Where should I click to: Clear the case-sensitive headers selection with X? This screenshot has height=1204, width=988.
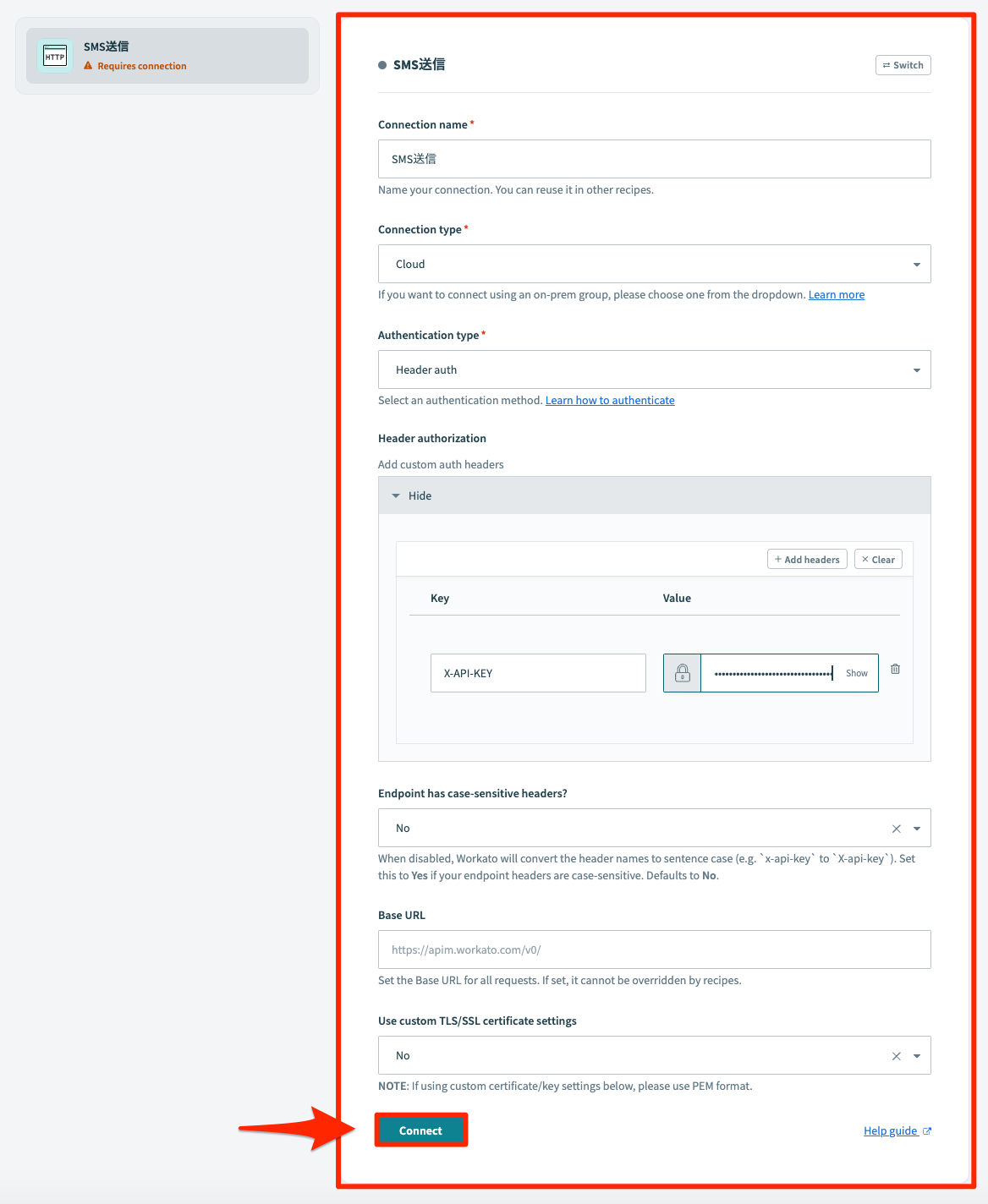897,829
